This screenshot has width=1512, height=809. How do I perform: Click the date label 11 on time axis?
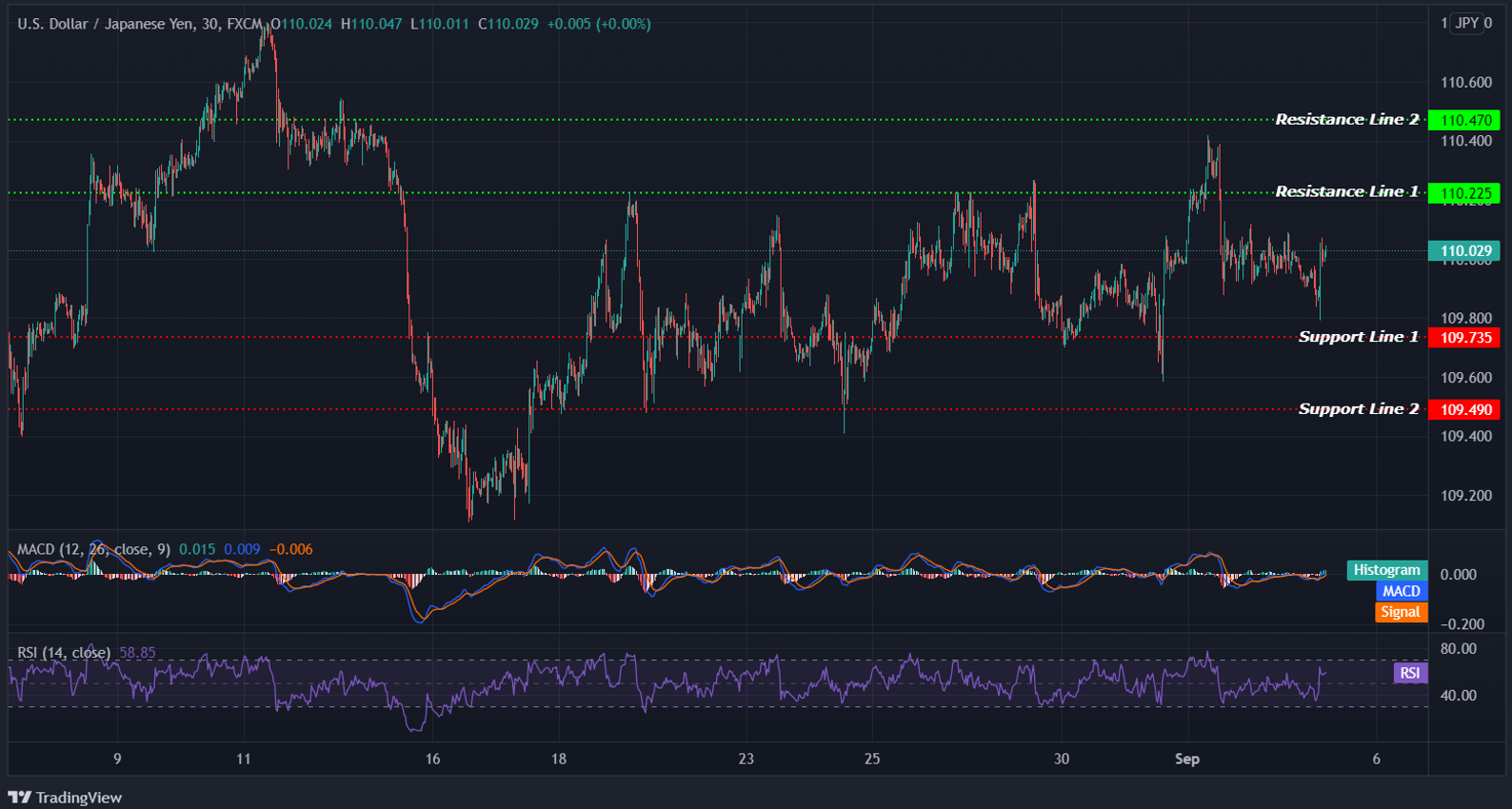pos(244,759)
